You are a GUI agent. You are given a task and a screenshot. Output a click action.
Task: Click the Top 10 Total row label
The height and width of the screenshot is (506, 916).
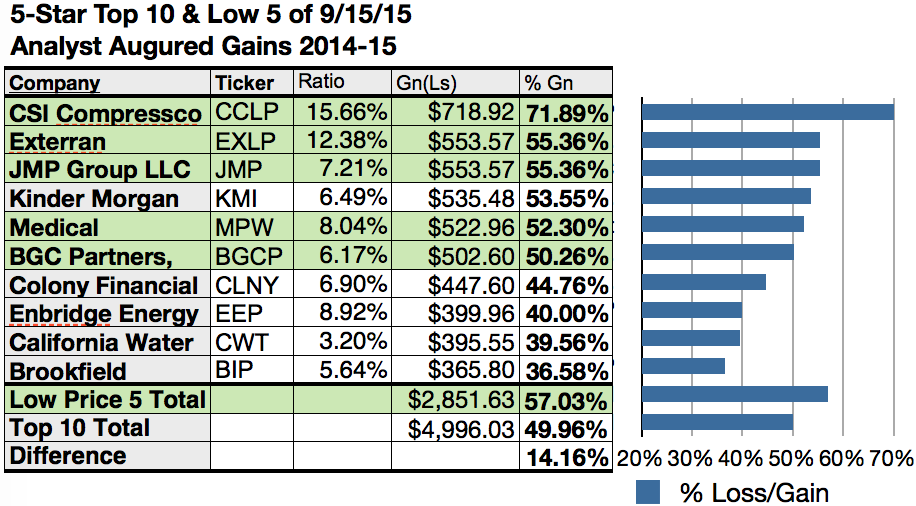coord(79,428)
